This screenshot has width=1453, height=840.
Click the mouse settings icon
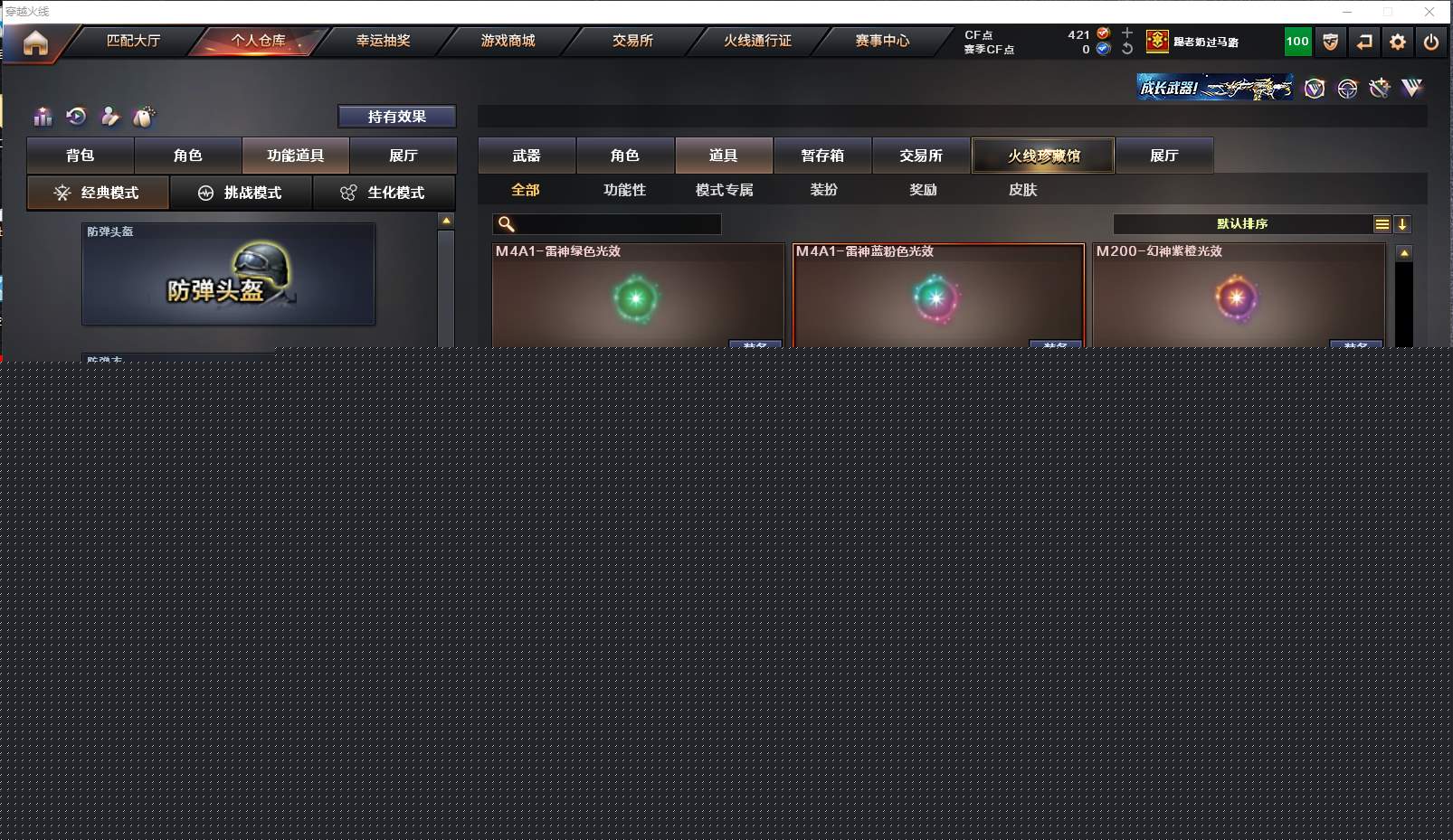tap(144, 117)
